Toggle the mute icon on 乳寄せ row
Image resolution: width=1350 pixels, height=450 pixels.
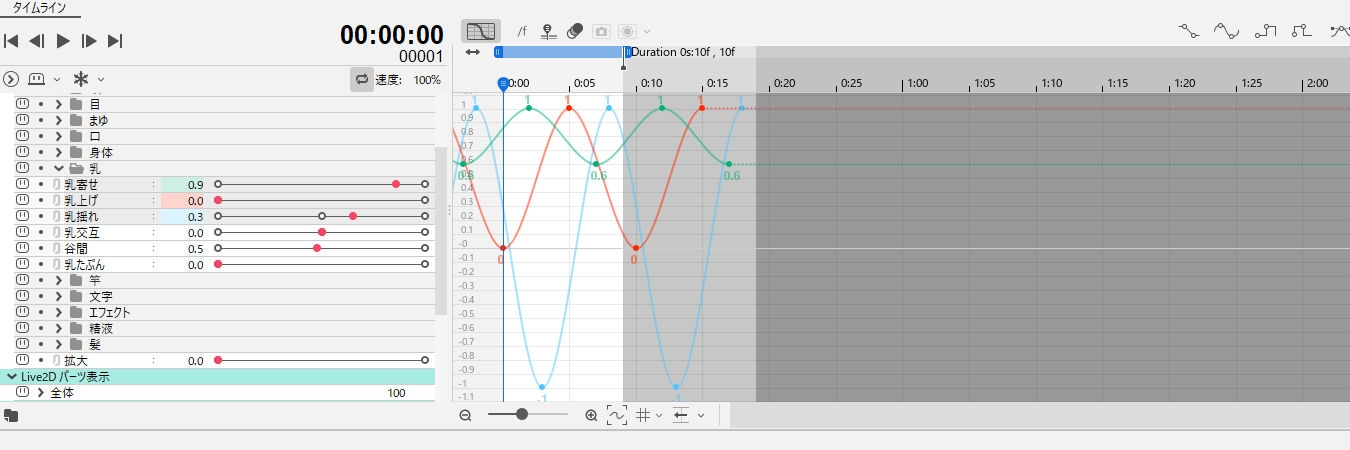coord(23,184)
